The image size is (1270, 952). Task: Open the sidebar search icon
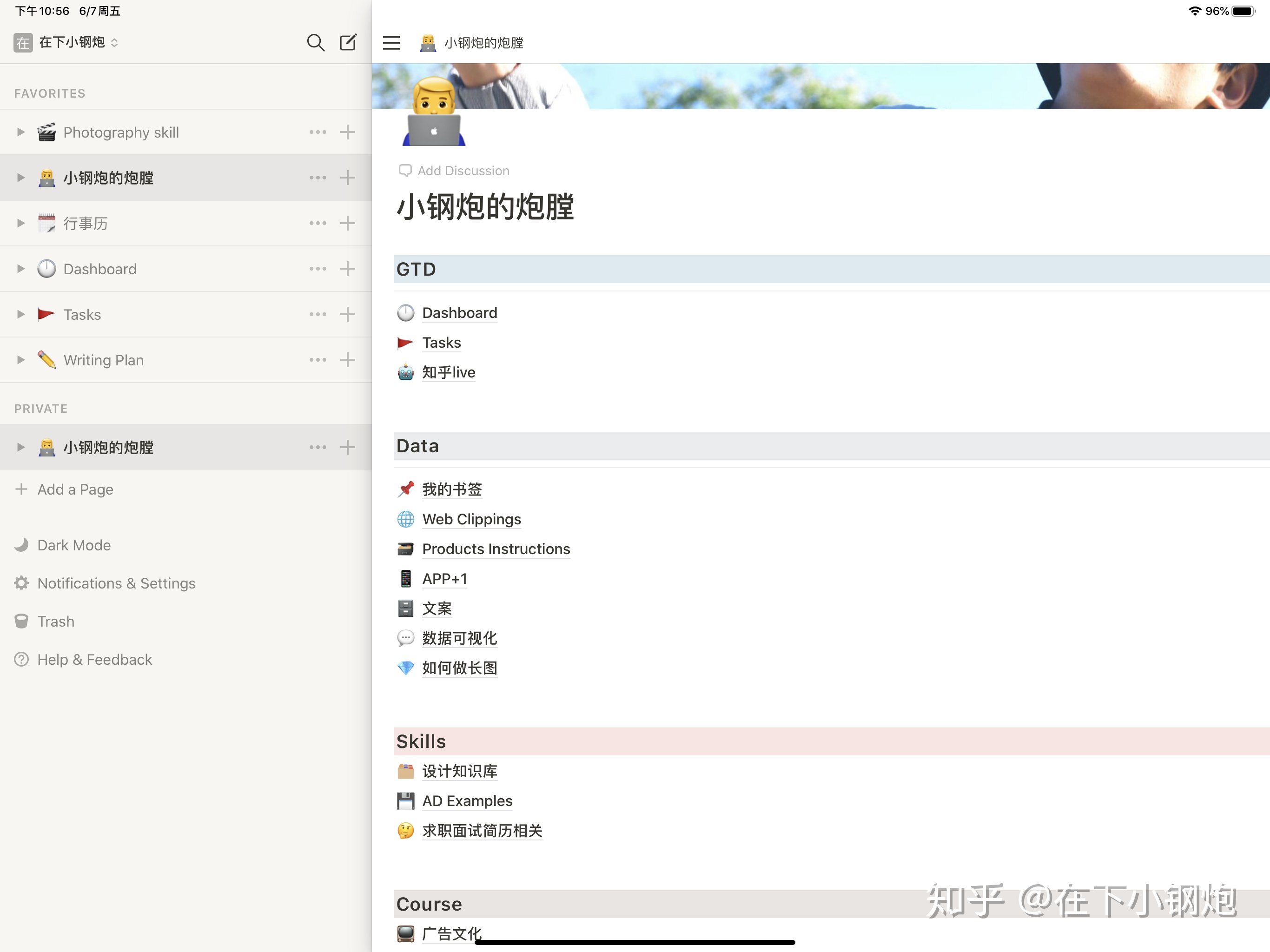click(315, 42)
